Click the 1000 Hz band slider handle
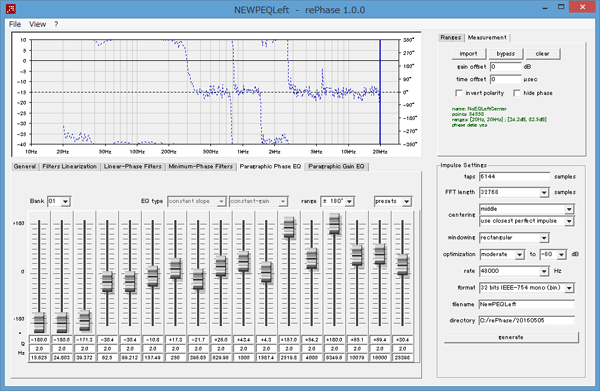Viewport: 600px width, 391px height. point(243,261)
